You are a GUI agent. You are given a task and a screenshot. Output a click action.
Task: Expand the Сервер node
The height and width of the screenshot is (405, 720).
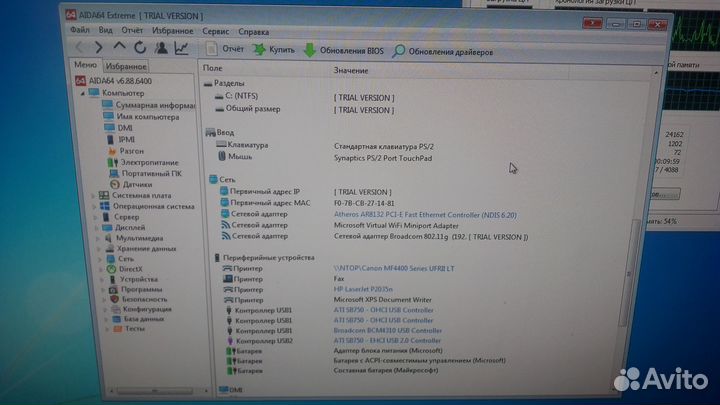click(96, 217)
